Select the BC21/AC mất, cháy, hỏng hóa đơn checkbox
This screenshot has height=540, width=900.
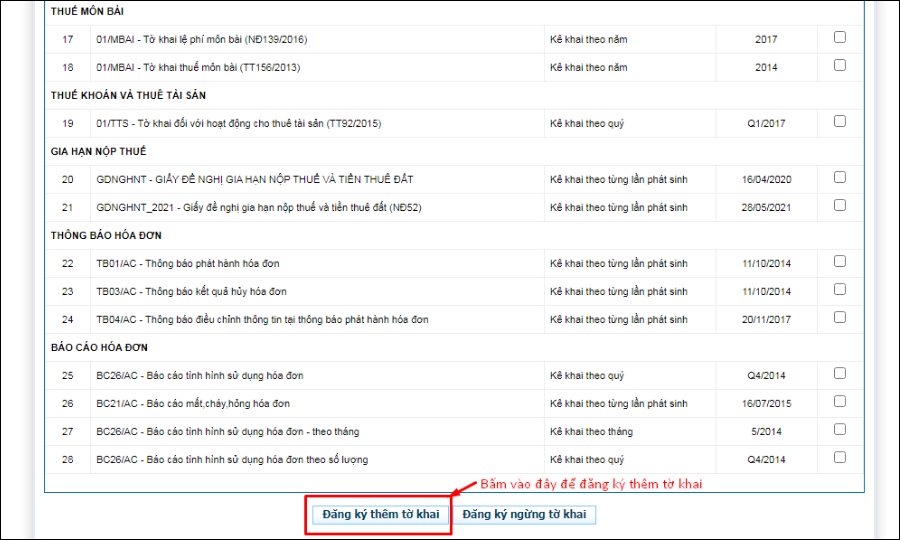coord(839,402)
